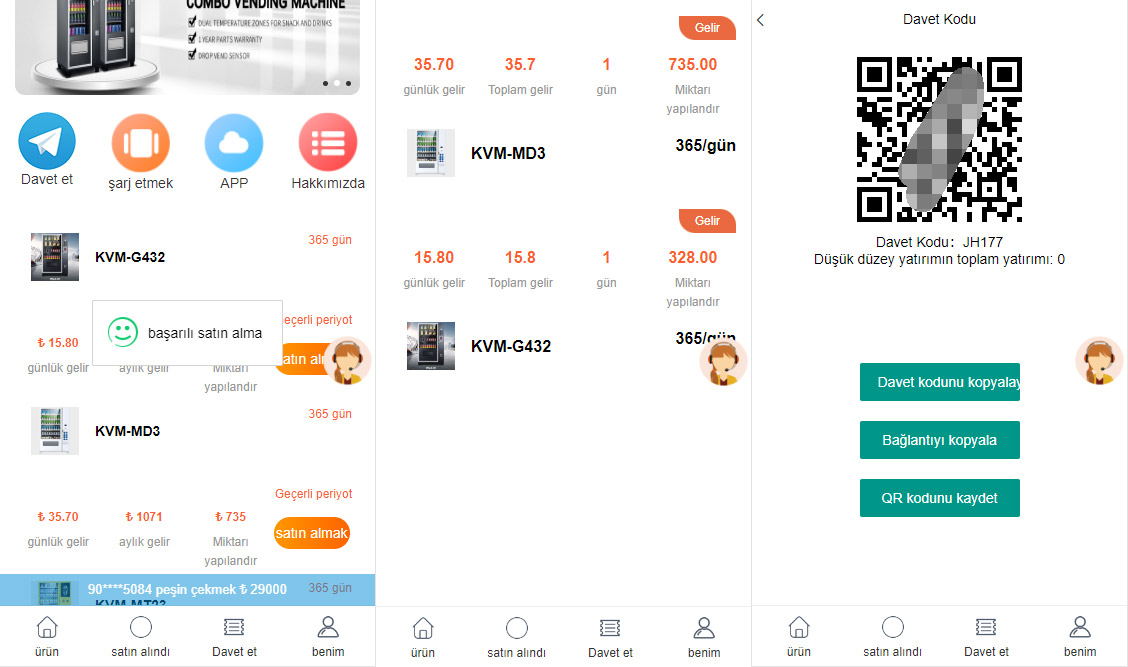
Task: Click '365/gün' next to purchased KVM-MD3
Action: 706,145
